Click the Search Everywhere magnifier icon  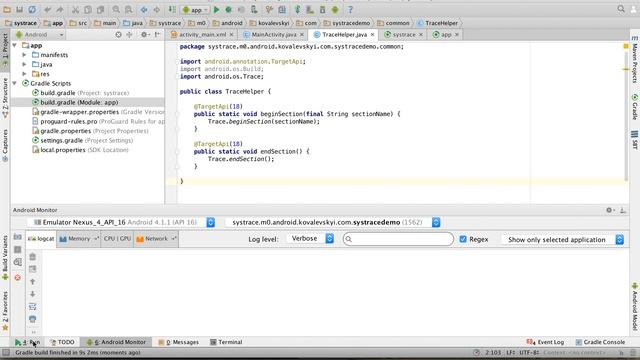tap(621, 9)
